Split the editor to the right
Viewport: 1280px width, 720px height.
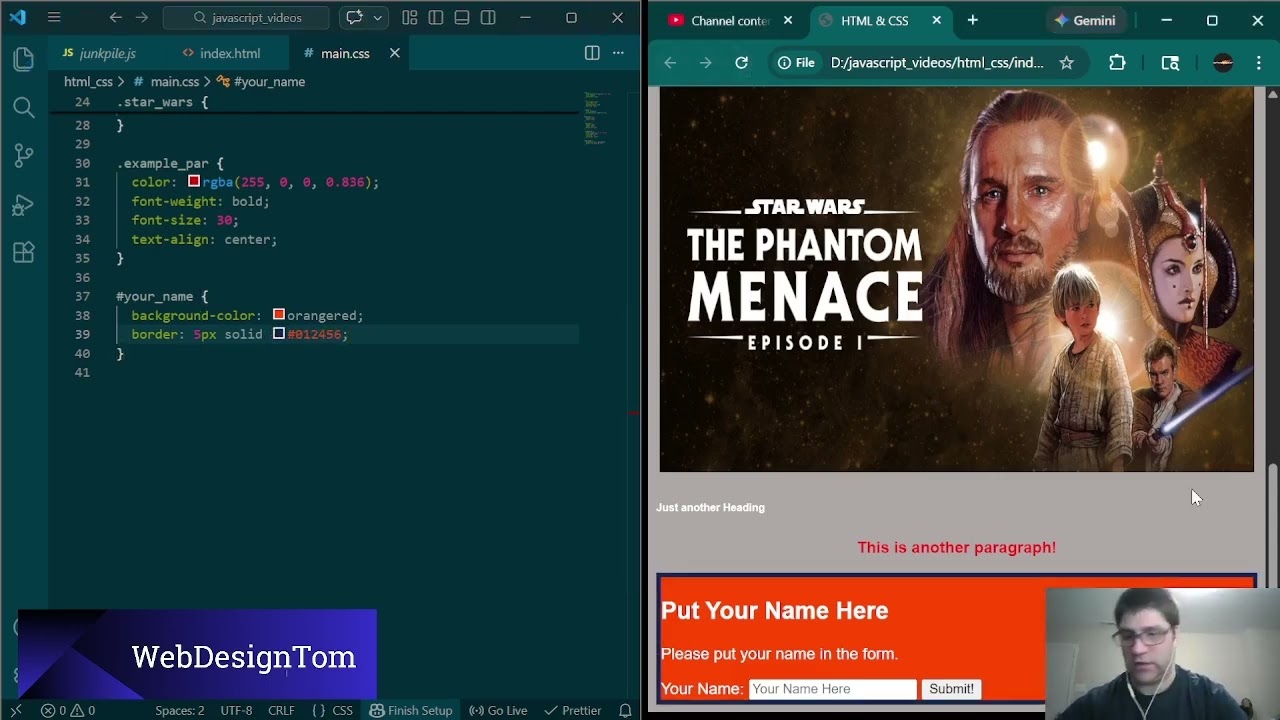tap(592, 53)
